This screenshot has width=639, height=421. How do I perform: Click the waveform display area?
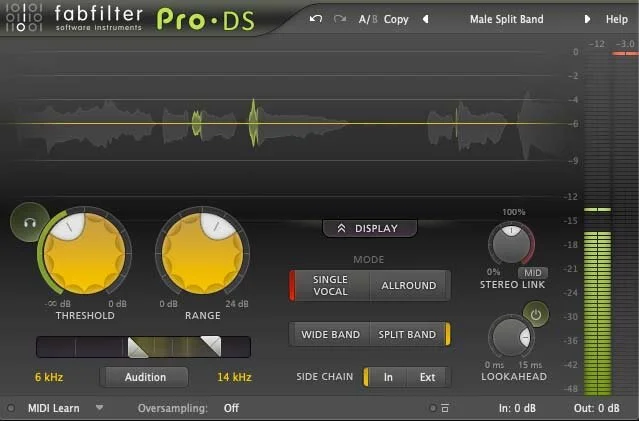coord(285,122)
